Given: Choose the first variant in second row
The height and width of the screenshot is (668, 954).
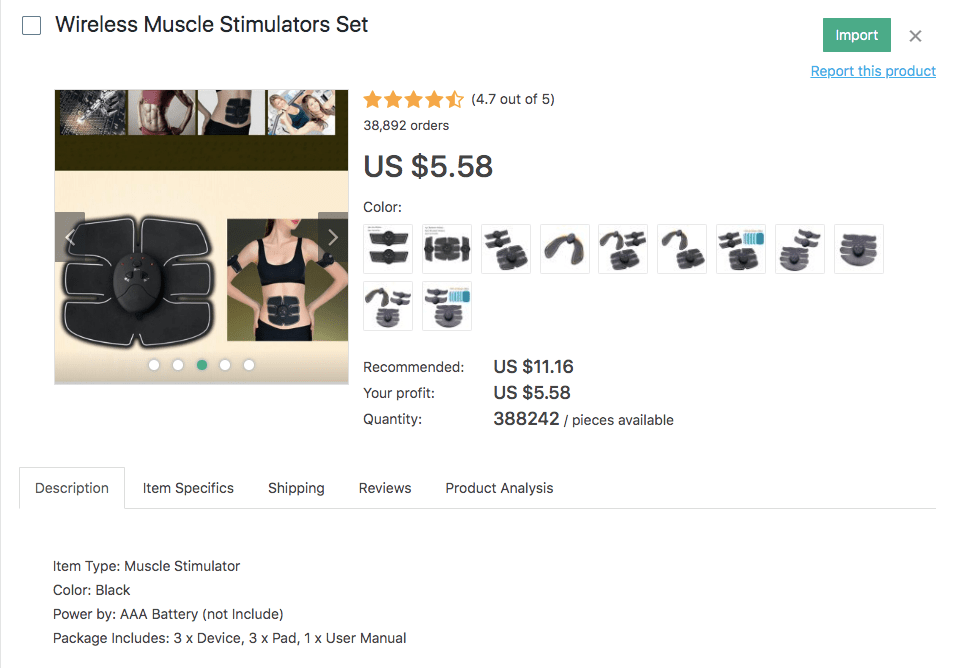Looking at the screenshot, I should (x=388, y=306).
